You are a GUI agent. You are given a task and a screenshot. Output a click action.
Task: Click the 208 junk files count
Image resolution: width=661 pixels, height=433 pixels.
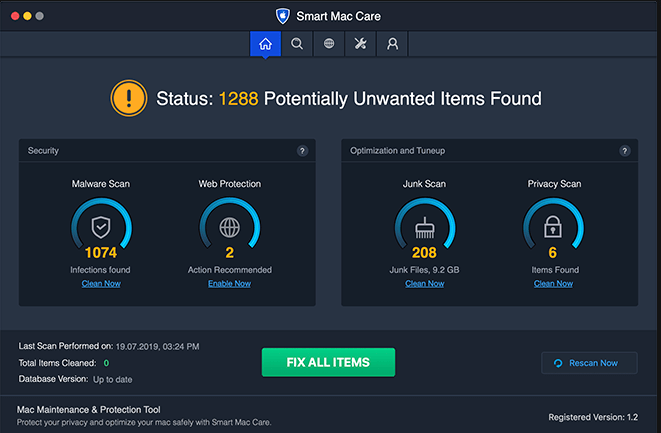coord(424,253)
